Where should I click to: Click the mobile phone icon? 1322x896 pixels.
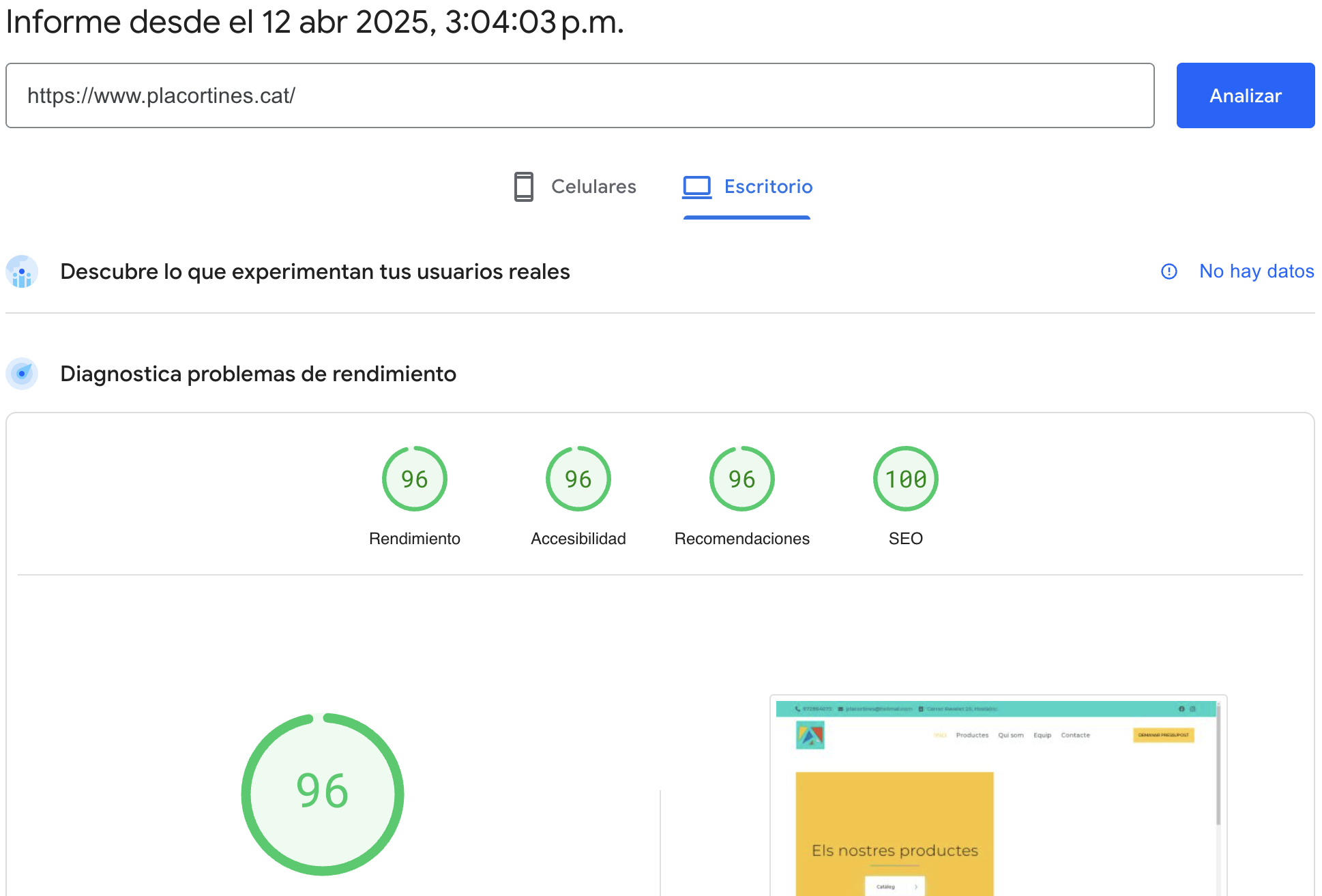pyautogui.click(x=523, y=187)
